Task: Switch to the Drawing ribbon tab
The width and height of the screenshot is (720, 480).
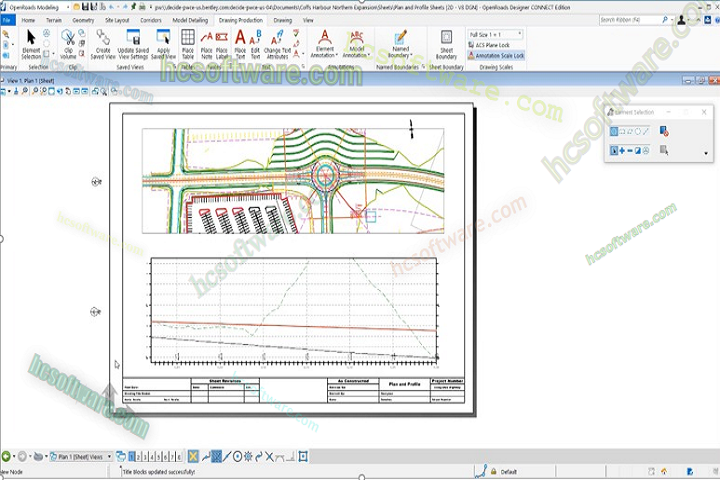Action: (x=282, y=20)
